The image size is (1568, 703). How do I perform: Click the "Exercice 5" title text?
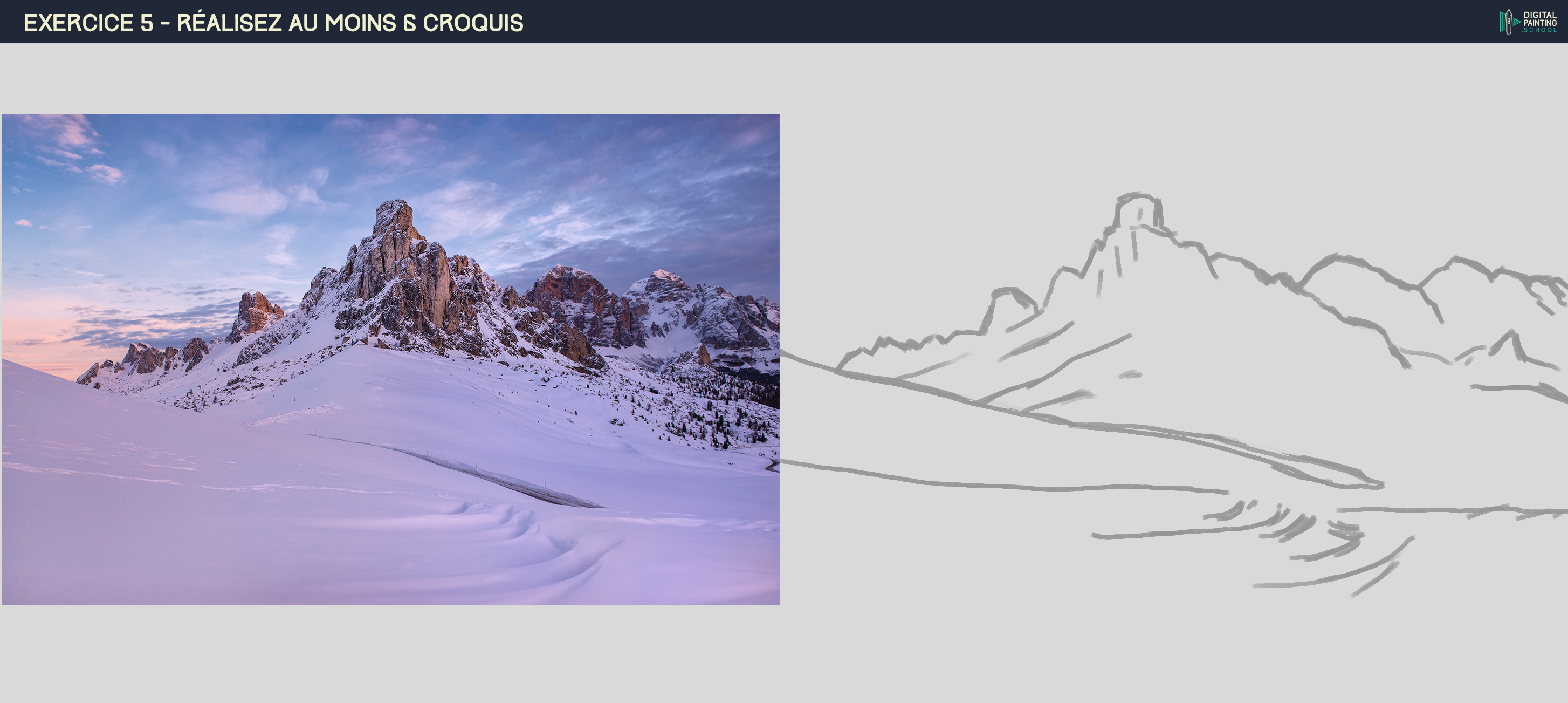pyautogui.click(x=88, y=23)
